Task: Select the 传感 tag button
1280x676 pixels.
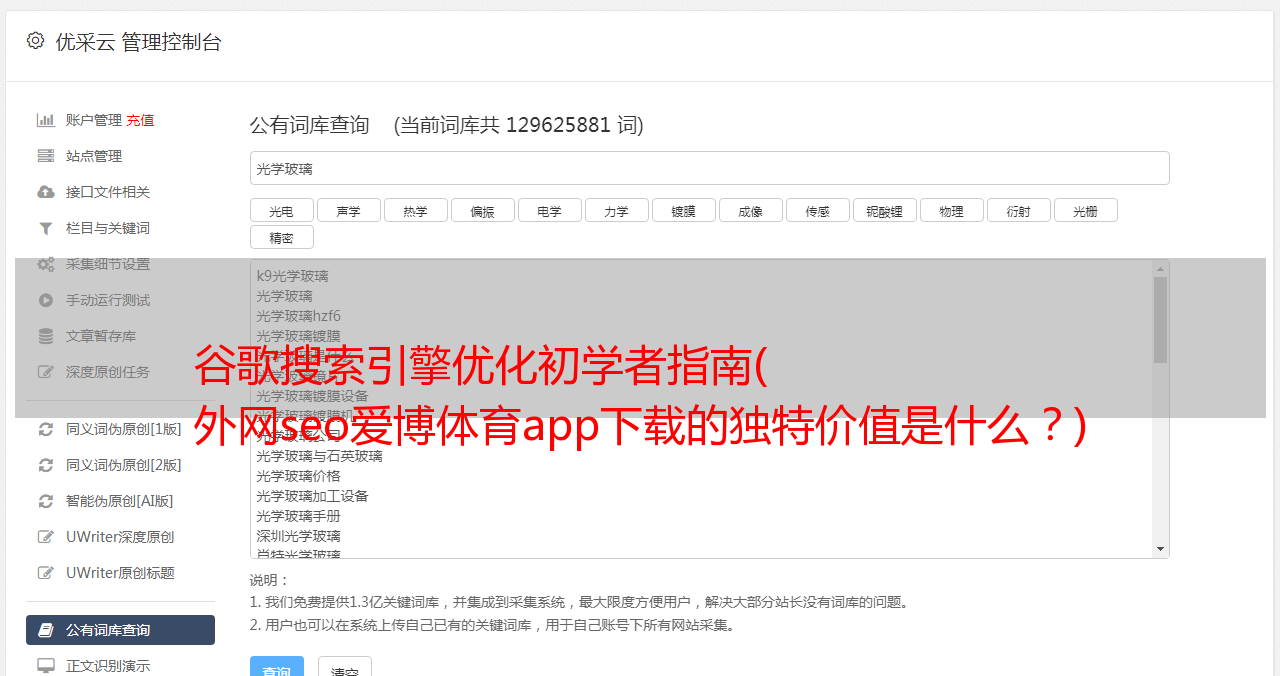Action: (818, 210)
